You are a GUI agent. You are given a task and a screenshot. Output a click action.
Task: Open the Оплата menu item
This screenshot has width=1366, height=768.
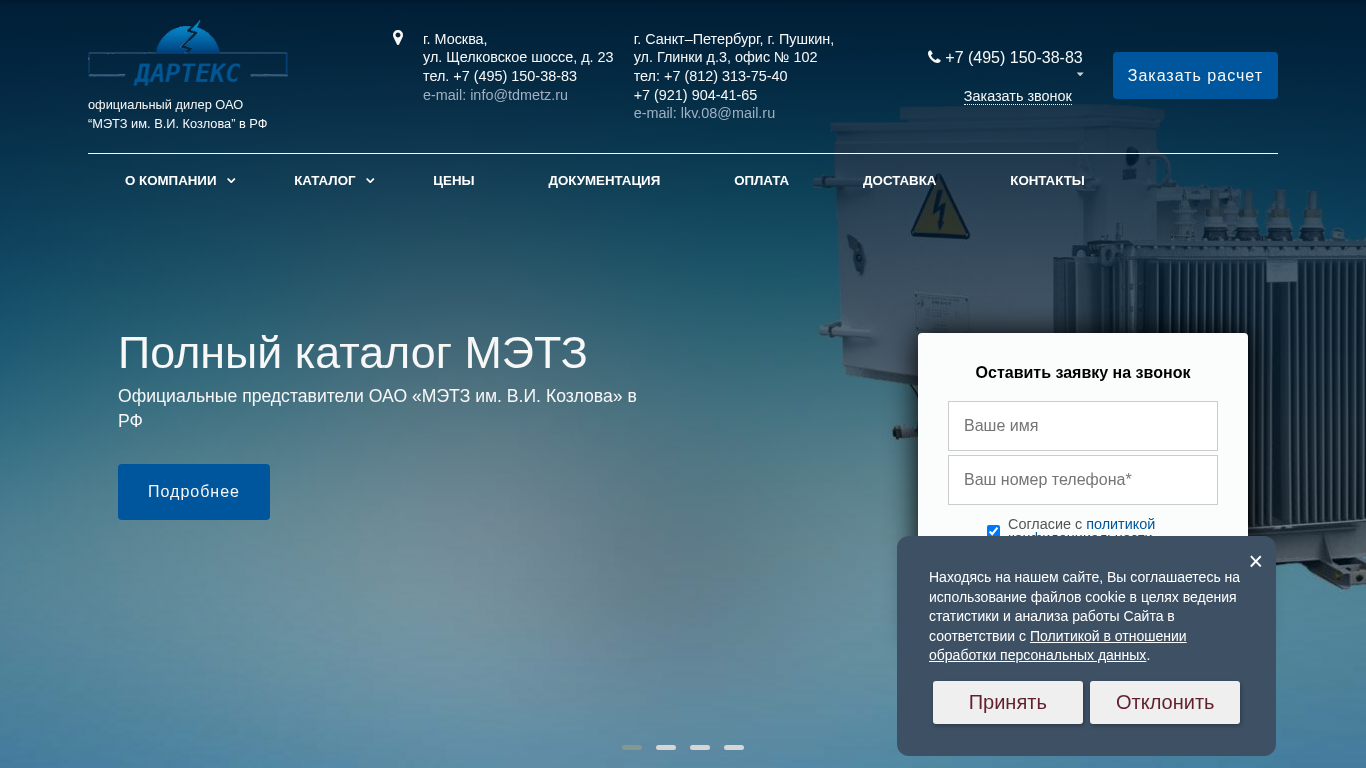coord(761,181)
